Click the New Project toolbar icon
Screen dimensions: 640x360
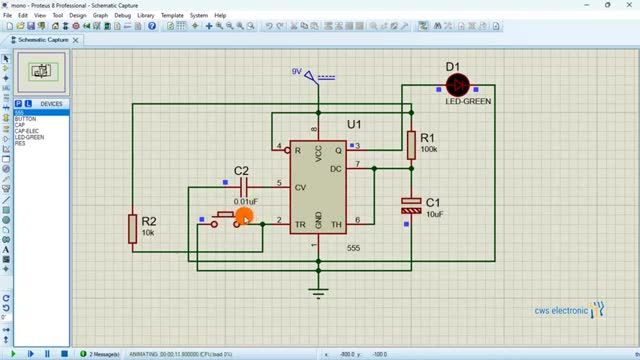tap(10, 26)
